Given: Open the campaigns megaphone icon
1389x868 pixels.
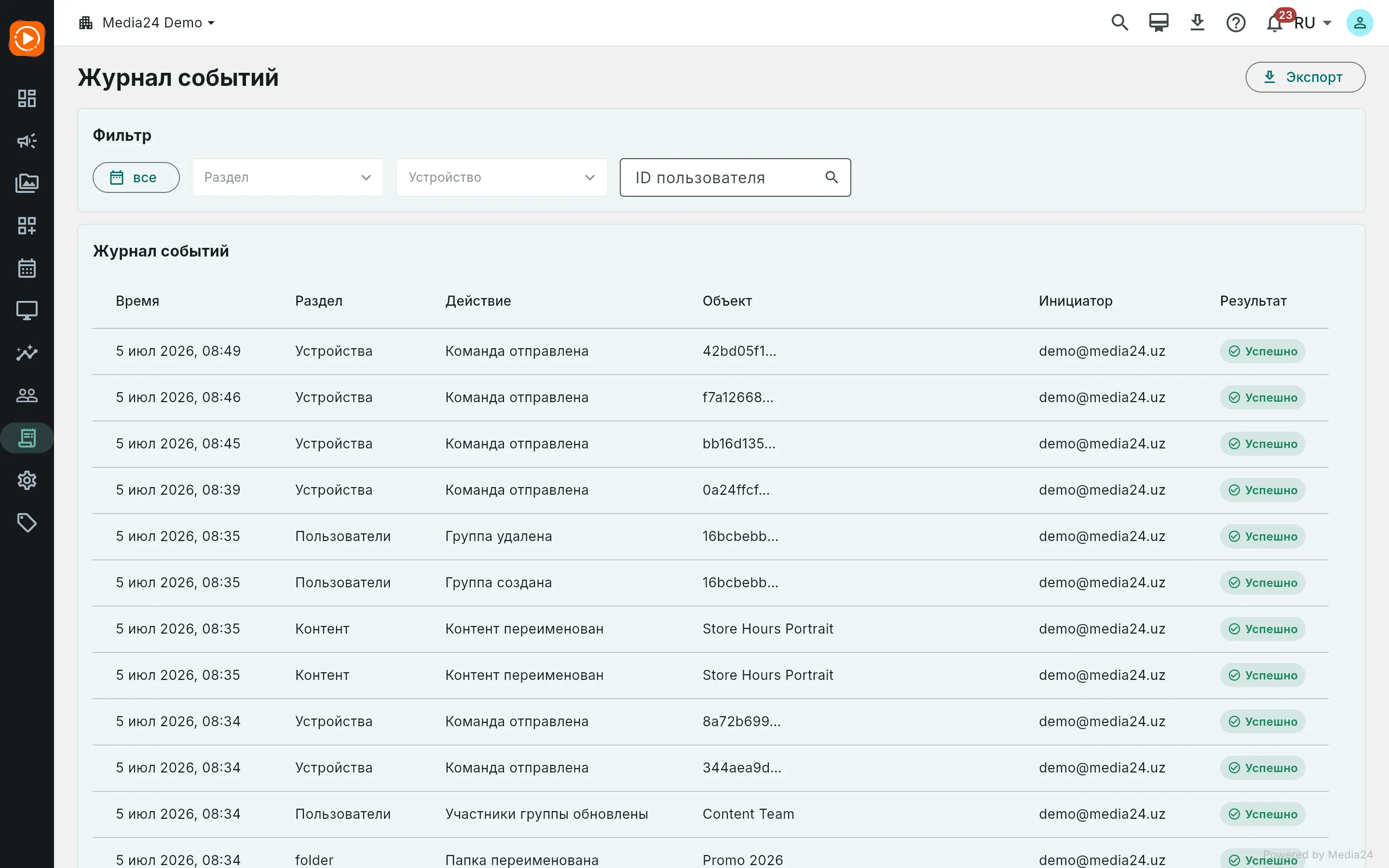Looking at the screenshot, I should pyautogui.click(x=27, y=141).
